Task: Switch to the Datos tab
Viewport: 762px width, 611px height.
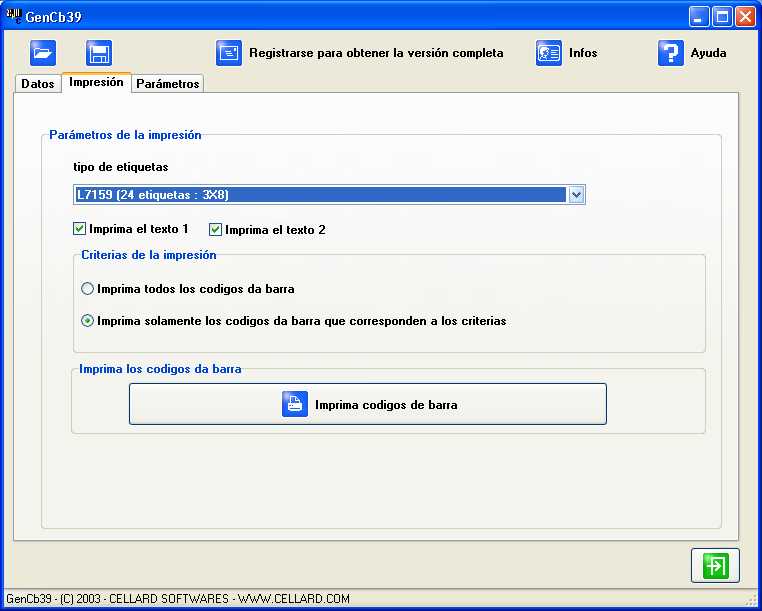Action: tap(38, 84)
